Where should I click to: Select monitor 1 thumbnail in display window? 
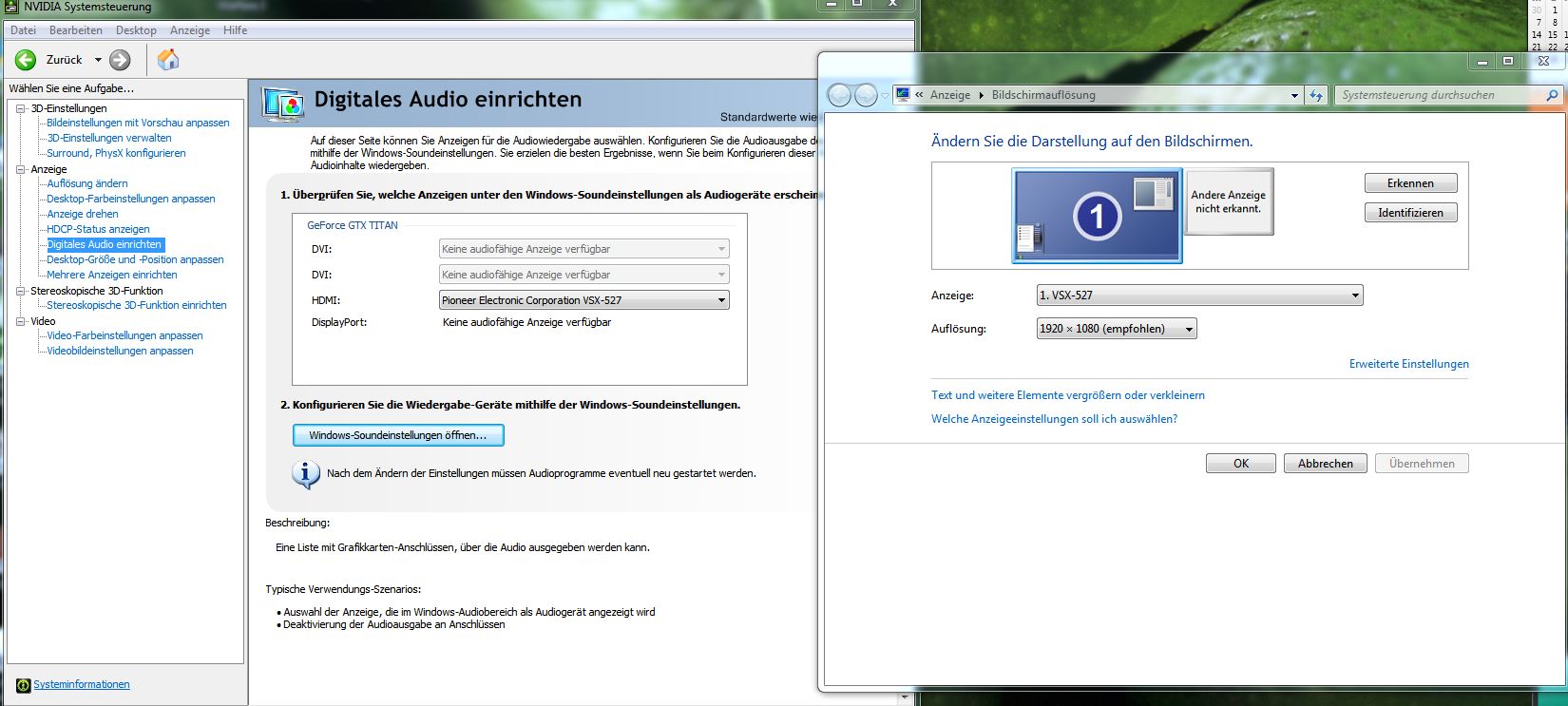(x=1097, y=216)
